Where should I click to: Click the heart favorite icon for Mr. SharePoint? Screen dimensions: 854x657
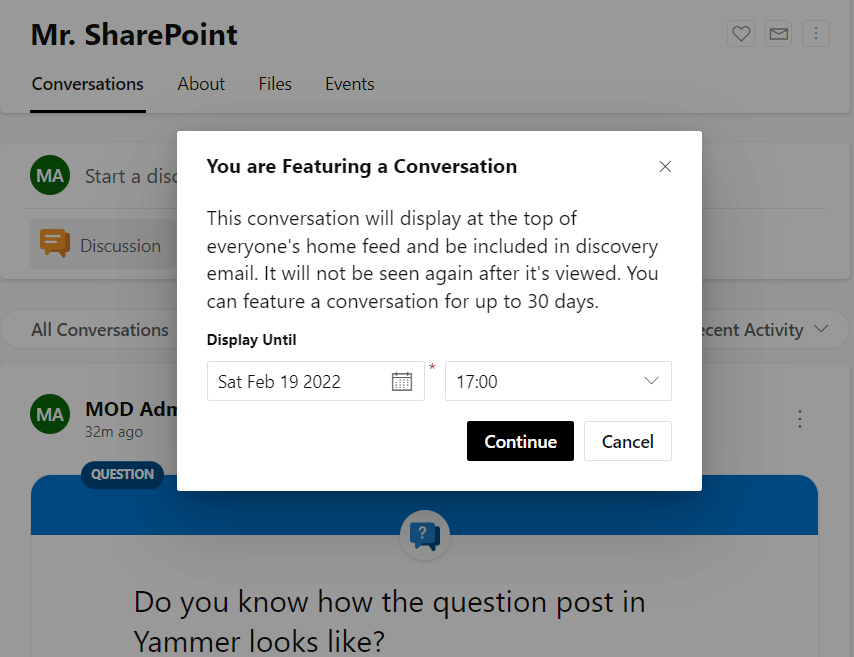pyautogui.click(x=741, y=34)
